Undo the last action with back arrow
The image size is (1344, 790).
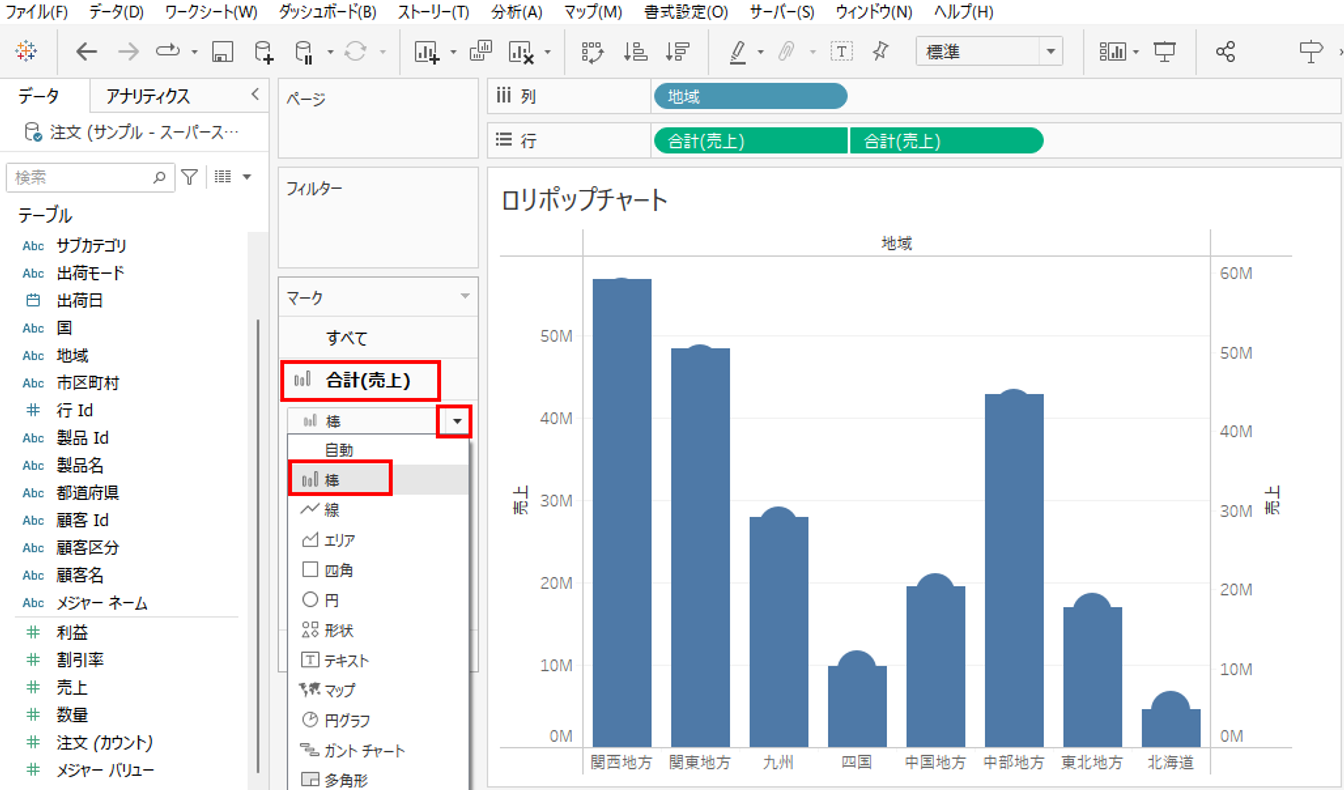(x=87, y=52)
